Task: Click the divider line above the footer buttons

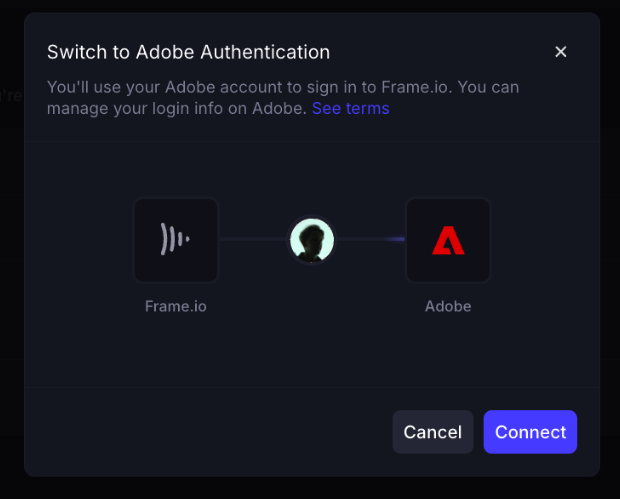Action: (x=312, y=387)
